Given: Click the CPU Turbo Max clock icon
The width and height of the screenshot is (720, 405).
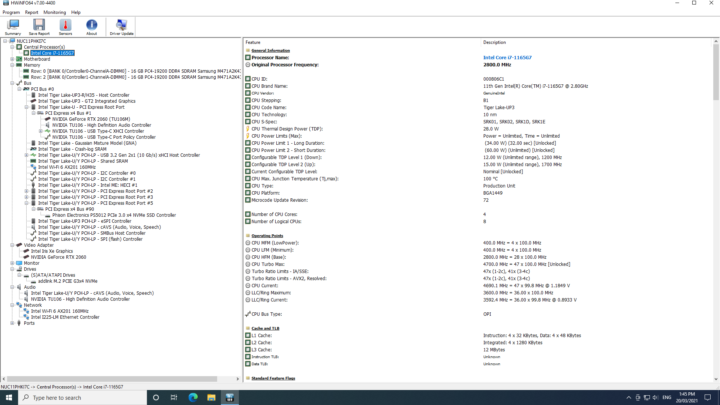Looking at the screenshot, I should click(x=248, y=264).
